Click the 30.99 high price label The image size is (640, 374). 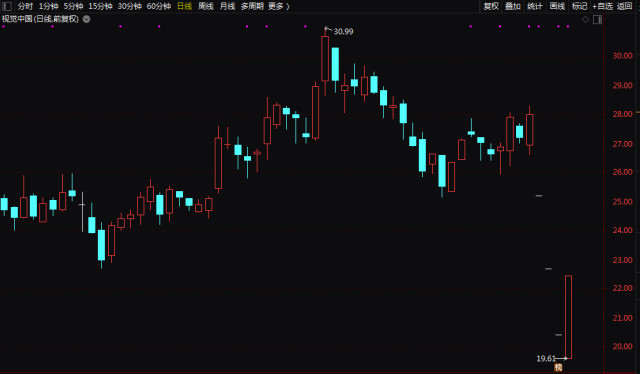(343, 31)
